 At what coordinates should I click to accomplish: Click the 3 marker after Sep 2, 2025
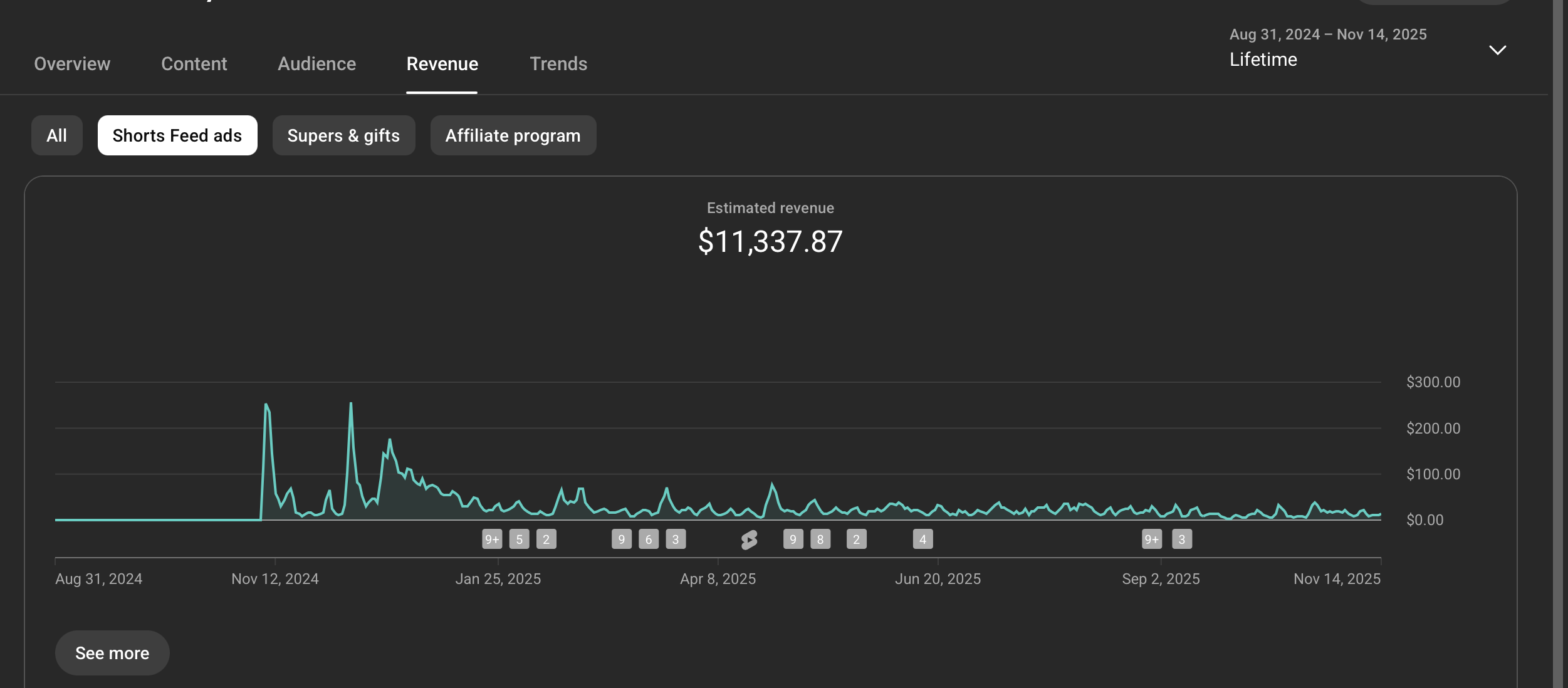click(1182, 539)
